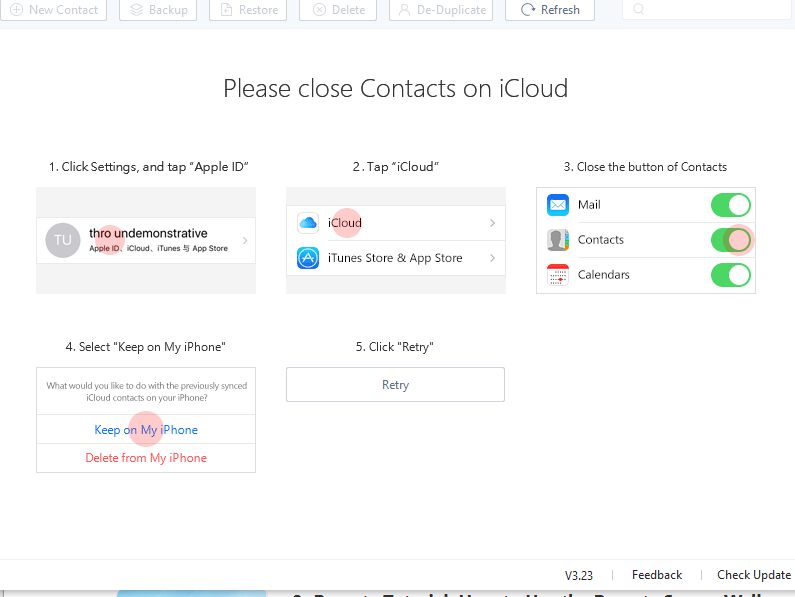Viewport: 795px width, 597px height.
Task: Click the iTunes Store & App Store label
Action: click(395, 258)
